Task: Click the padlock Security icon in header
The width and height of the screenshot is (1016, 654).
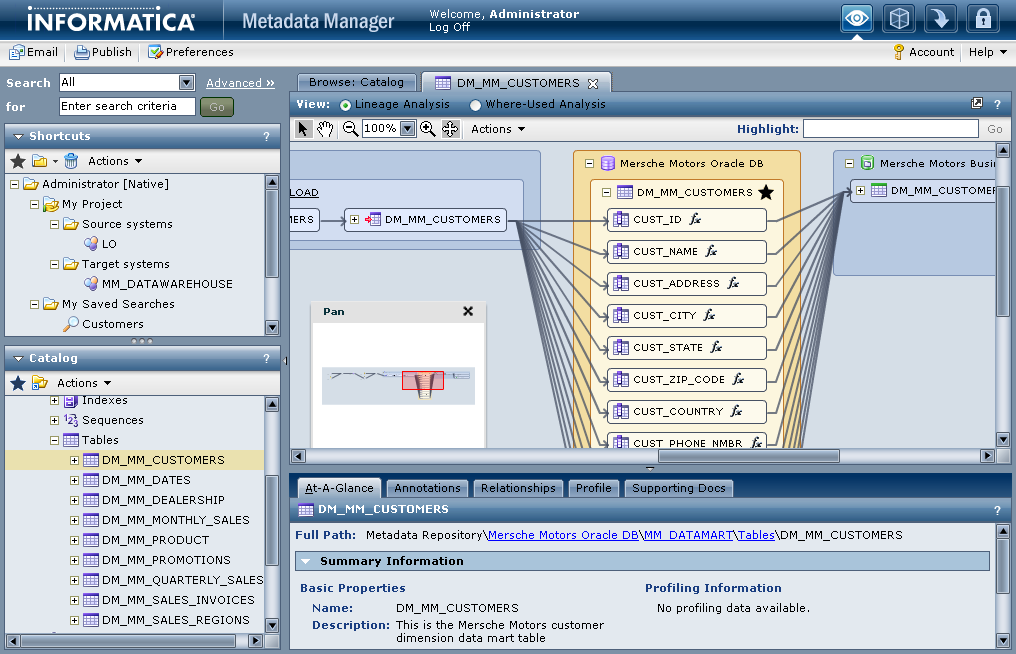Action: click(x=983, y=19)
